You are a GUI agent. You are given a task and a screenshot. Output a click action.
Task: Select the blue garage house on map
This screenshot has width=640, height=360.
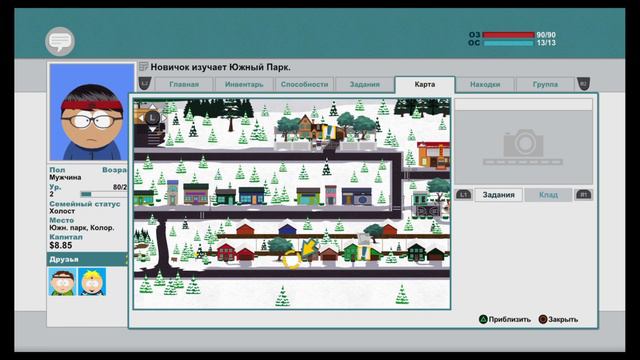(287, 229)
